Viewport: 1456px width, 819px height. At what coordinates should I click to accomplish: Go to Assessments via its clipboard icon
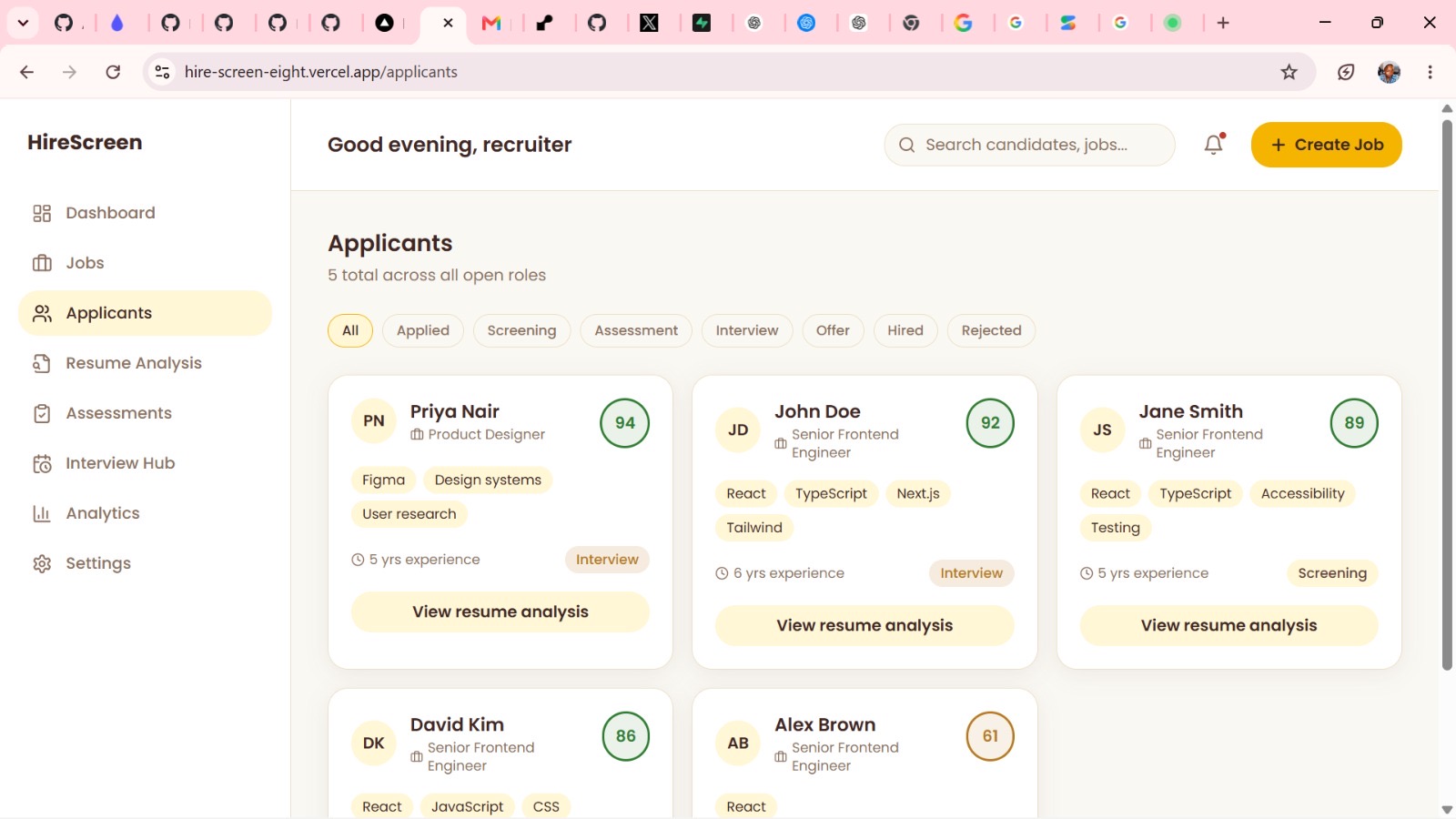pos(42,413)
